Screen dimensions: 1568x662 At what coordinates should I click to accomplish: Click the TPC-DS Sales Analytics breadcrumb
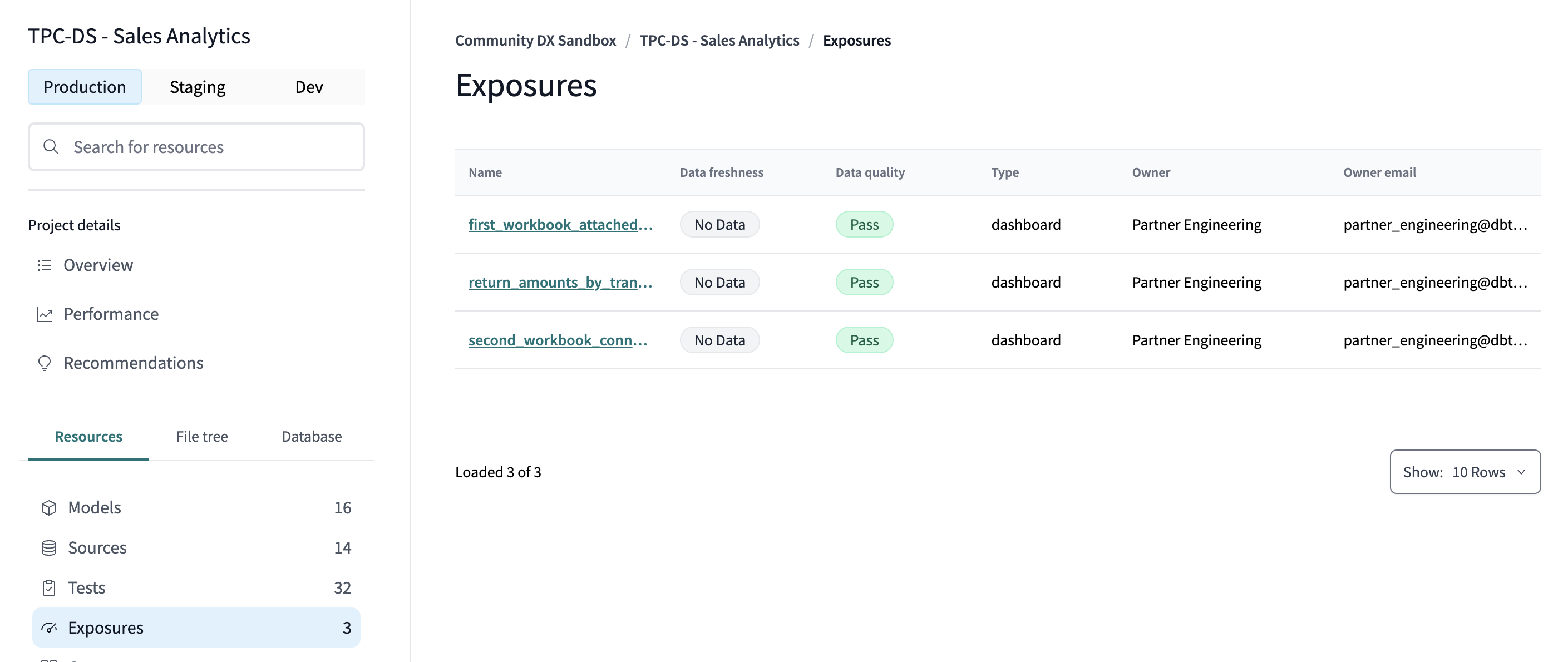point(719,40)
